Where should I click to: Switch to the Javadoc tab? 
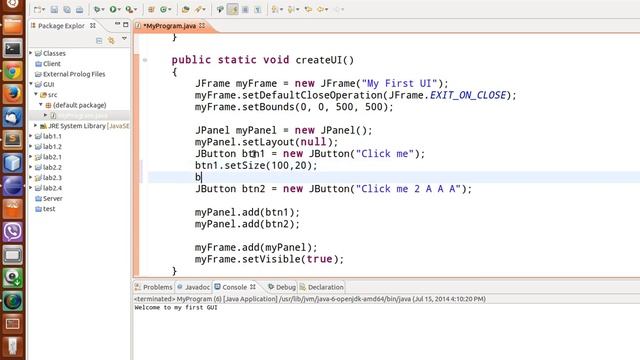pos(193,287)
